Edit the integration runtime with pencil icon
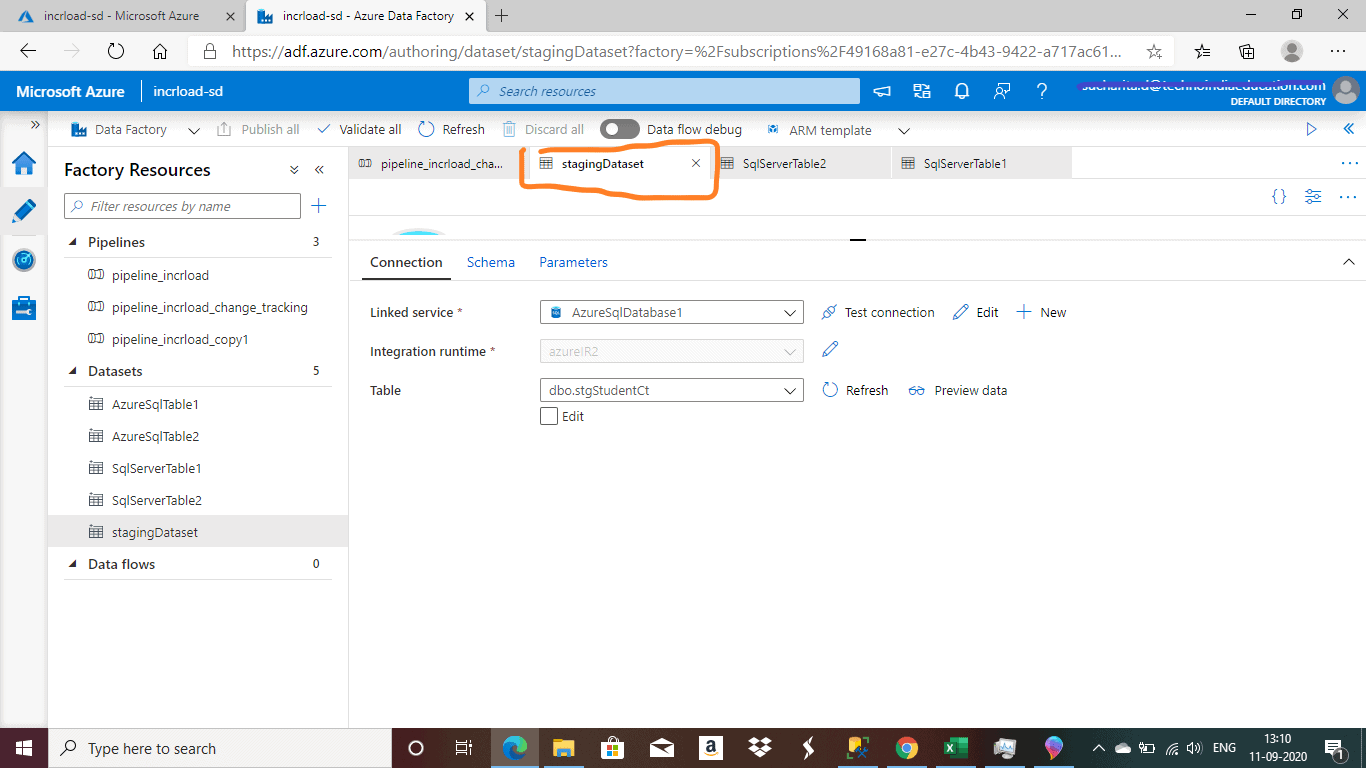The image size is (1366, 768). [x=830, y=350]
